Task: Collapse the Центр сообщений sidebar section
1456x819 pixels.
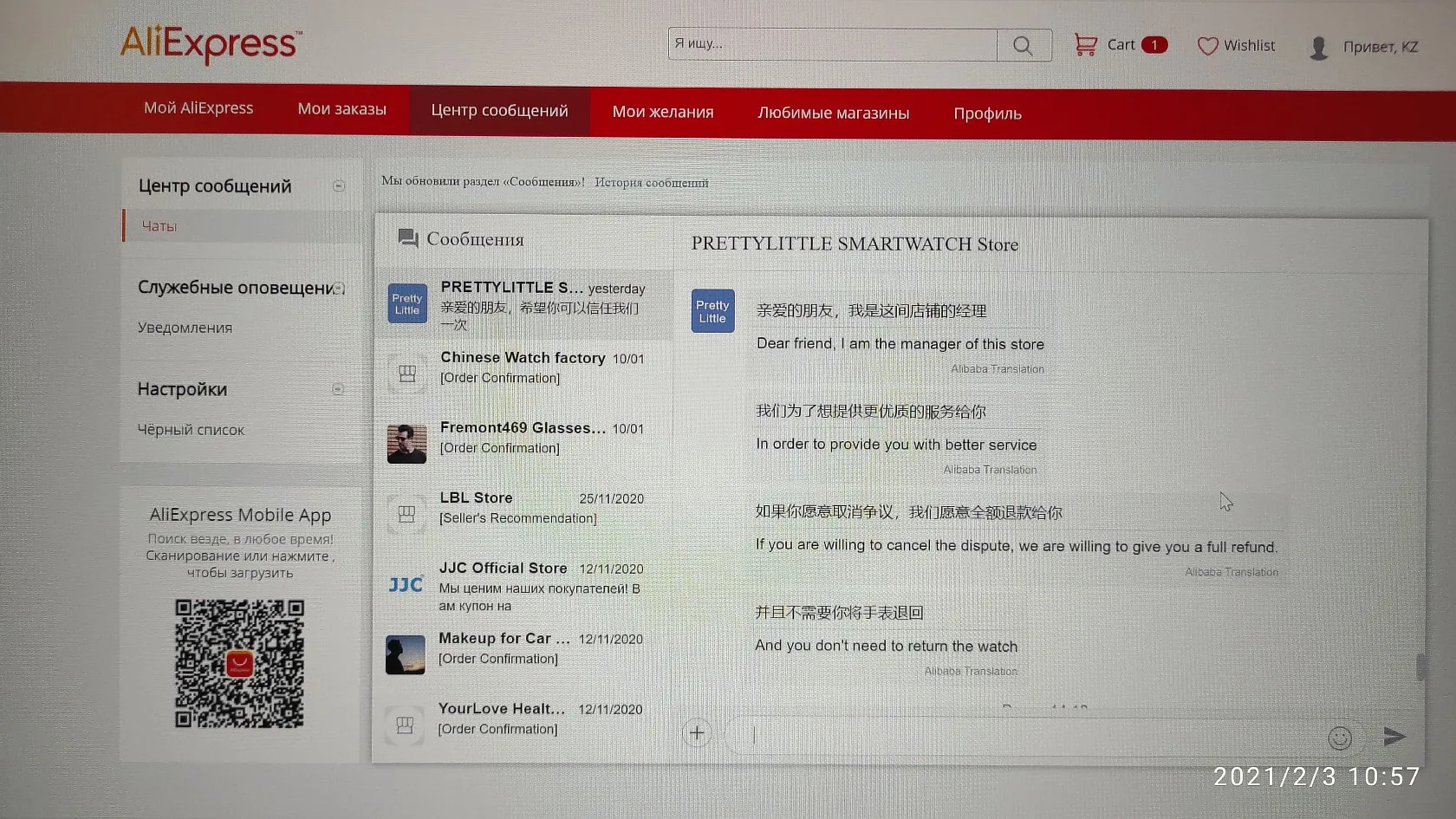Action: coord(339,185)
